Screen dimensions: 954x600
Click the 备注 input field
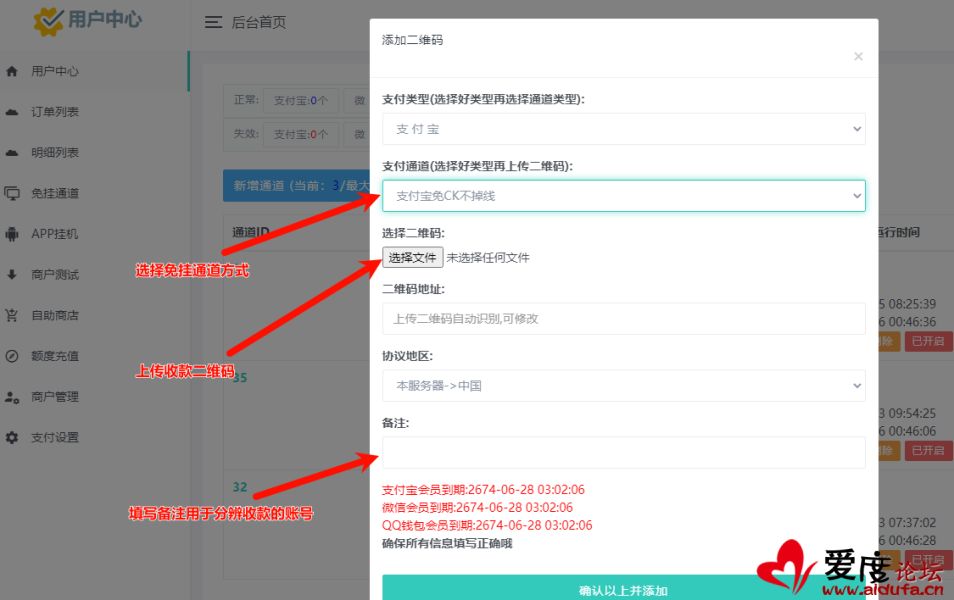pyautogui.click(x=624, y=453)
